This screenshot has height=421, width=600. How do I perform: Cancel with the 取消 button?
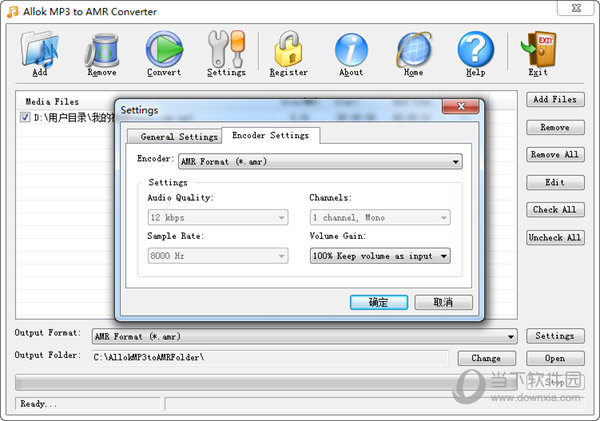(443, 302)
